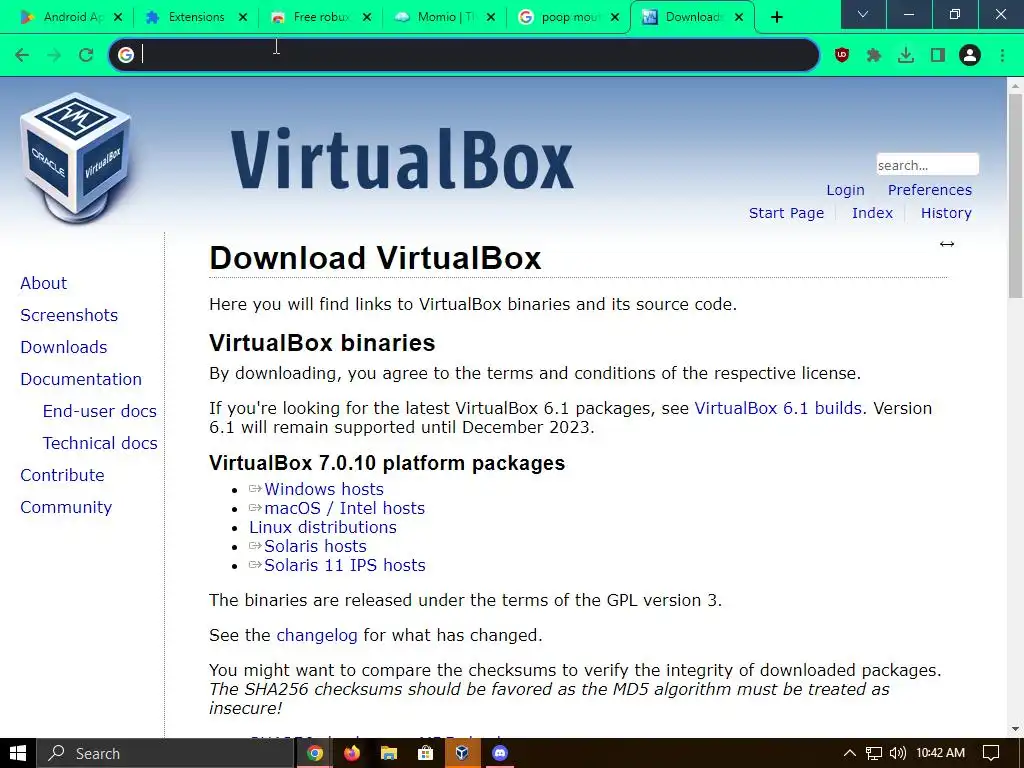Open End-user docs in the sidebar
This screenshot has height=768, width=1024.
[x=100, y=411]
